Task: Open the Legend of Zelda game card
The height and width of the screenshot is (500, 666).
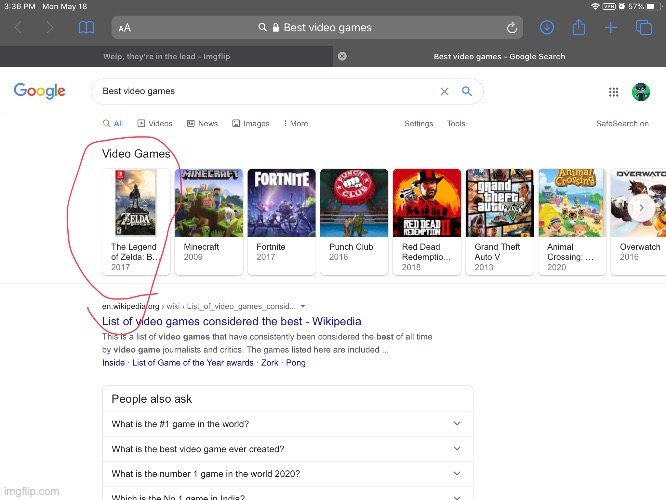Action: 136,222
